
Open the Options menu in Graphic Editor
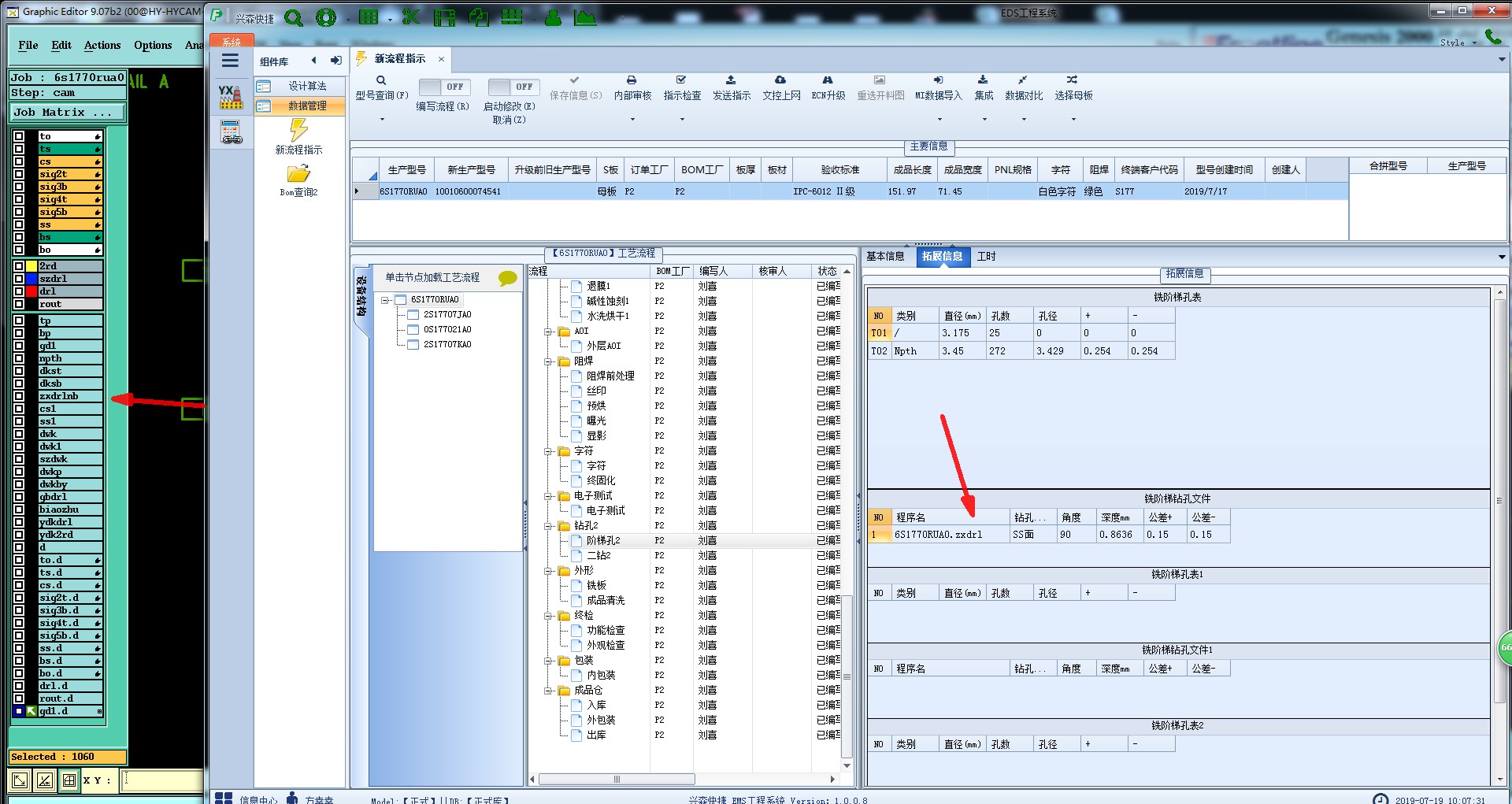click(153, 45)
